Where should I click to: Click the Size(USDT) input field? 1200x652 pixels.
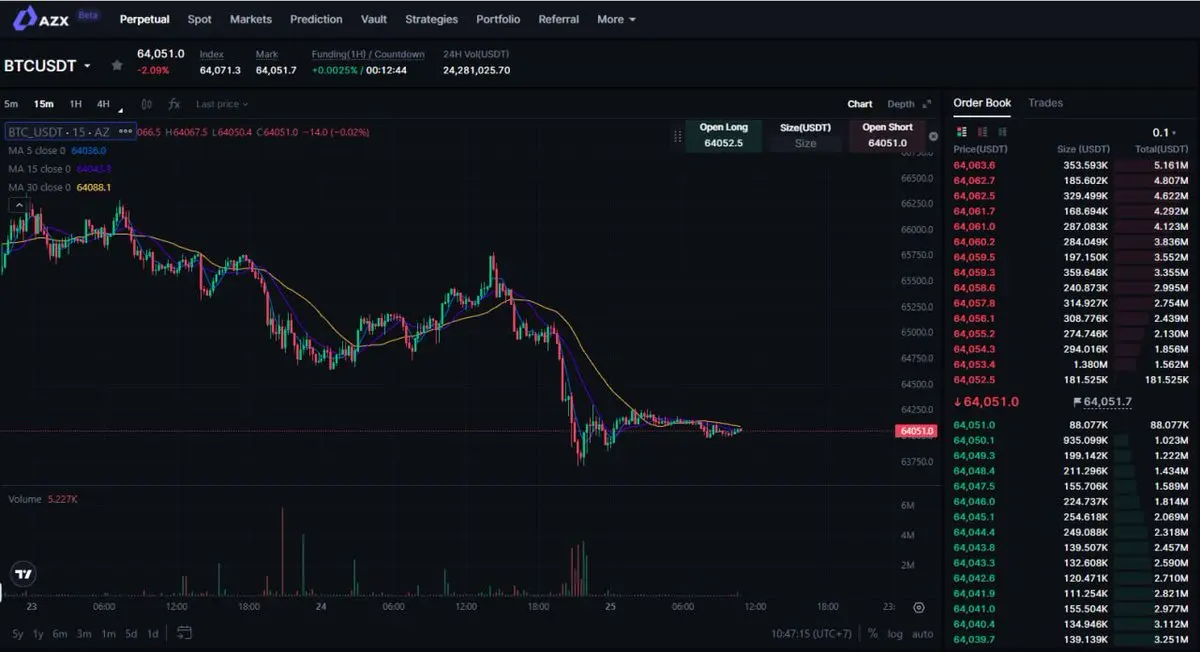click(x=805, y=143)
